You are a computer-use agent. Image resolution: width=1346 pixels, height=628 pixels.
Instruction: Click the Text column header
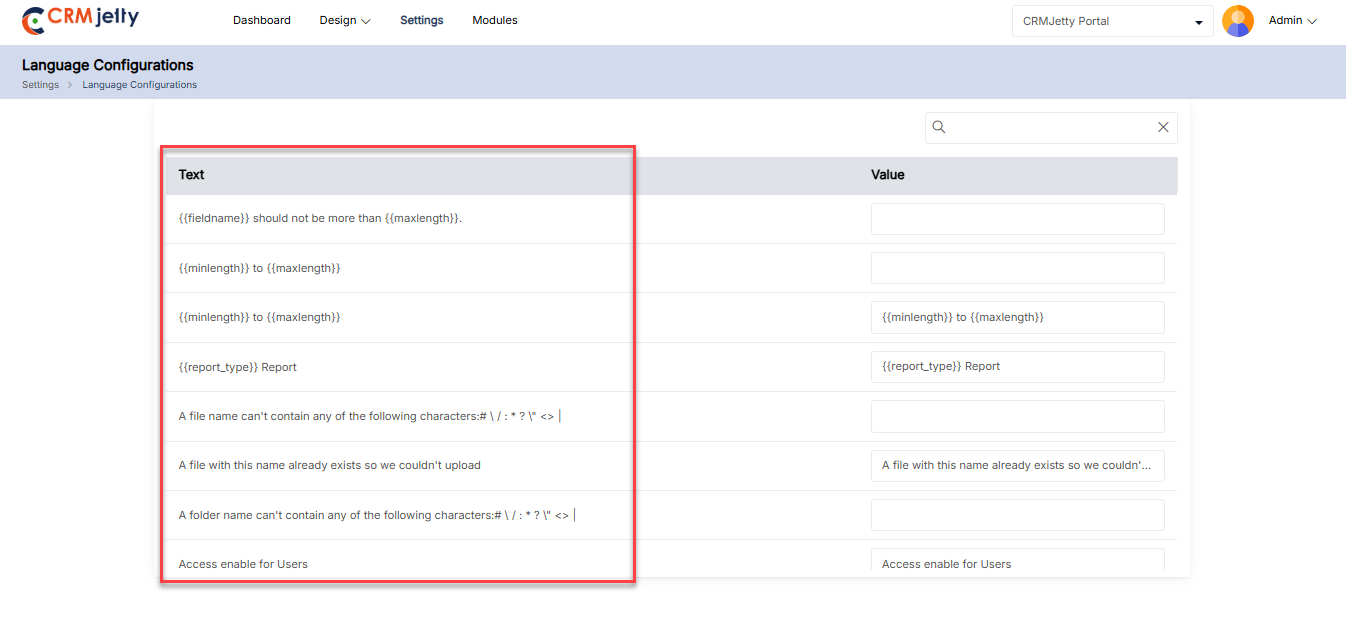point(191,175)
